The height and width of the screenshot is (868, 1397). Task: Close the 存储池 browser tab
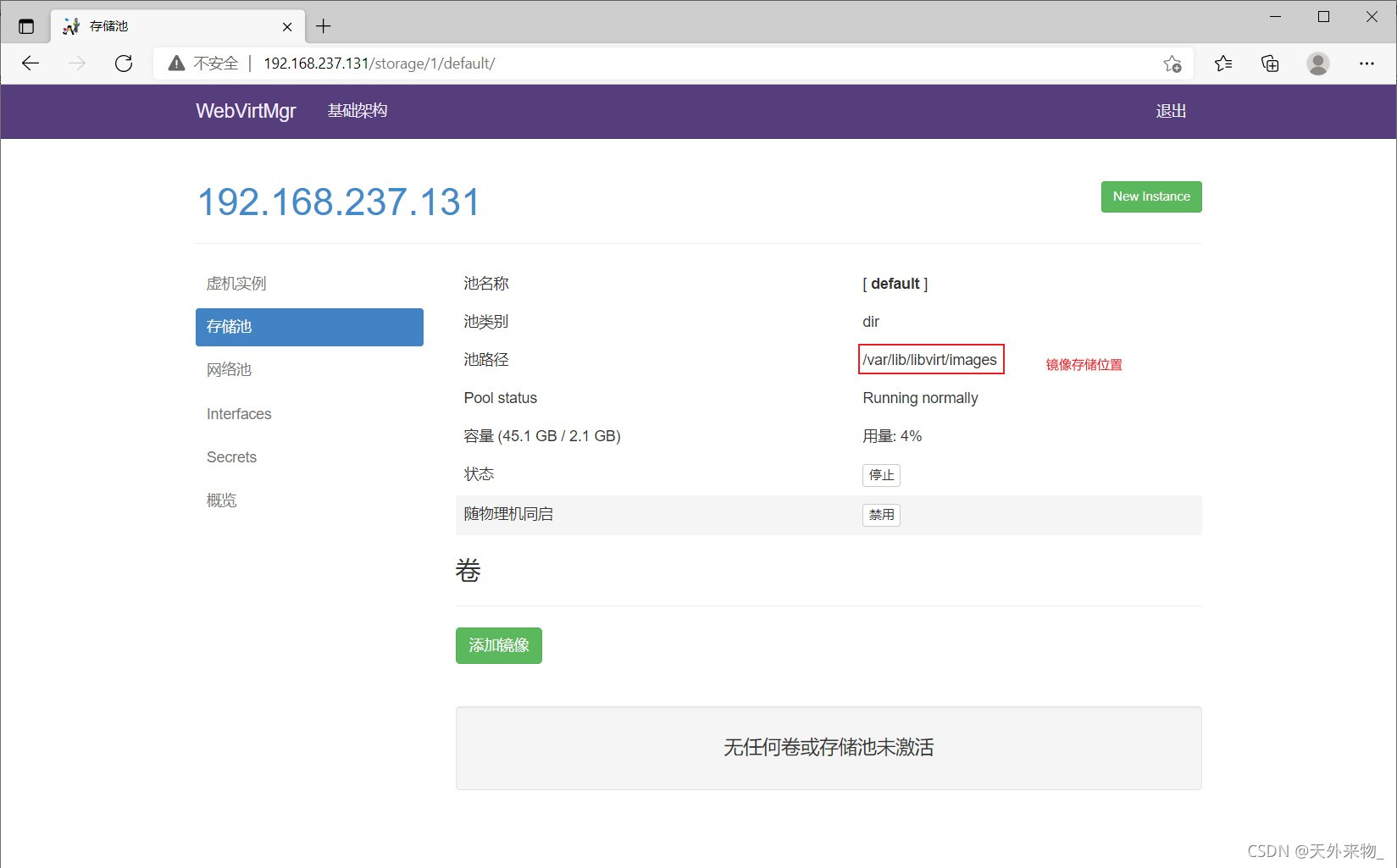[287, 26]
